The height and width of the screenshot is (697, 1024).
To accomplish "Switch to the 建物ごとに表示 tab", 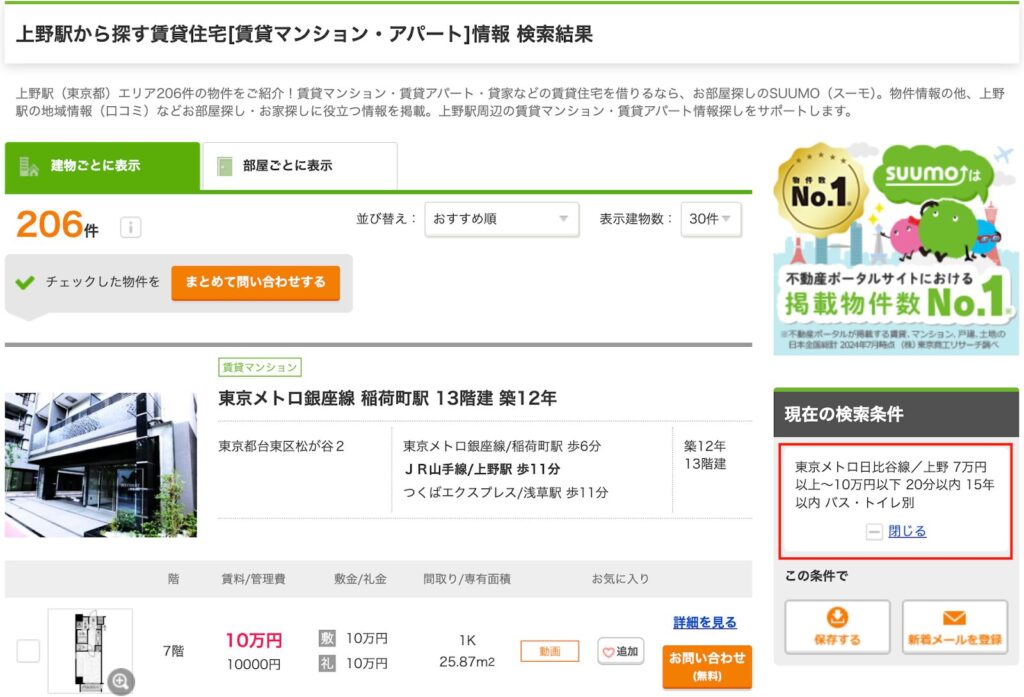I will (x=102, y=166).
